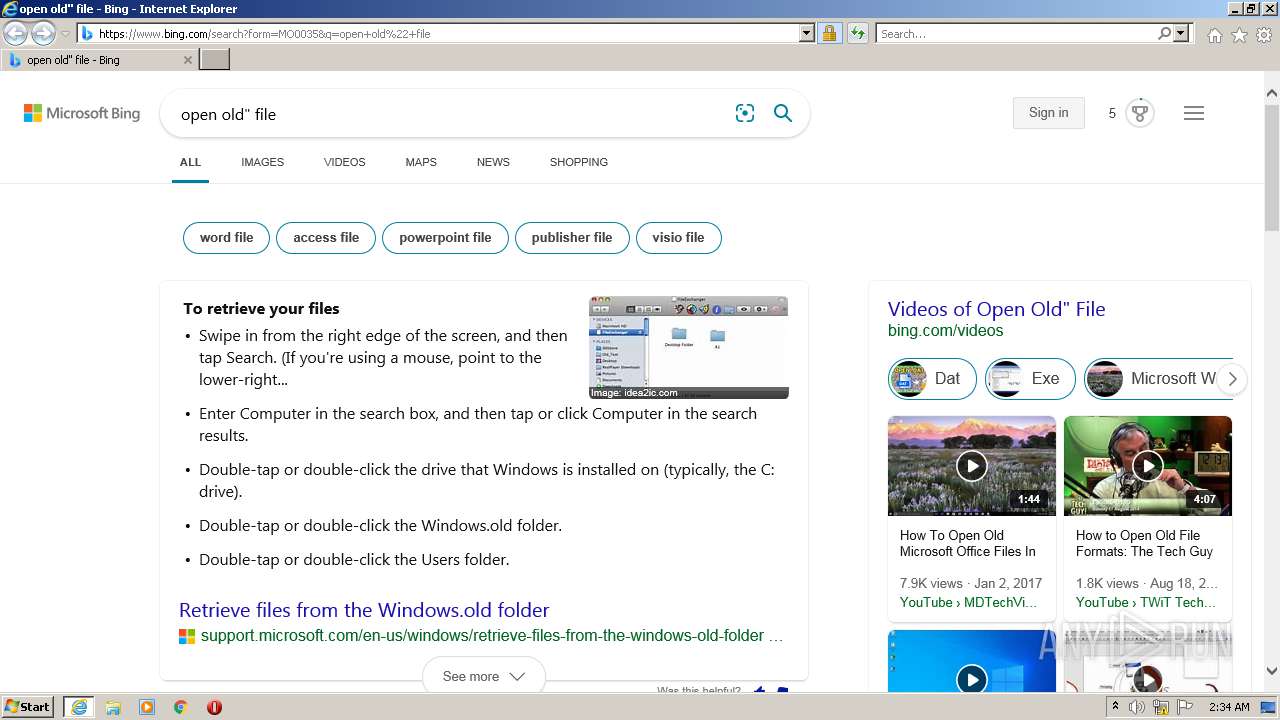Viewport: 1280px width, 720px height.
Task: Click the page scrollbar up arrow
Action: 1271,93
